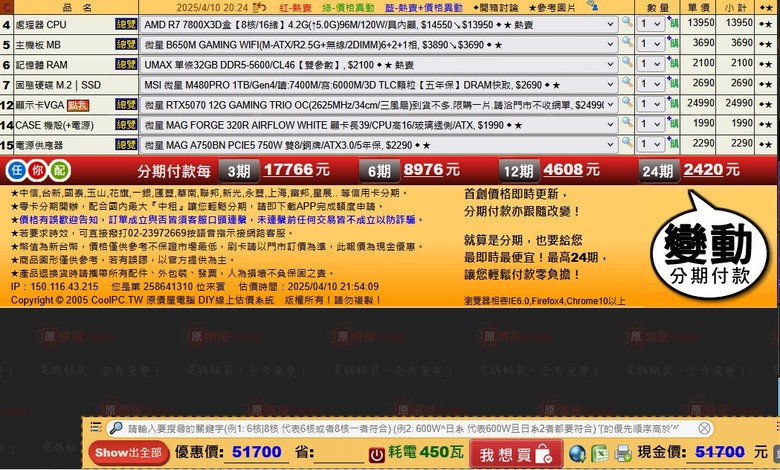Open the SSD dropdown (MSI M480PRO 1TB)
Image resolution: width=780 pixels, height=470 pixels.
379,85
